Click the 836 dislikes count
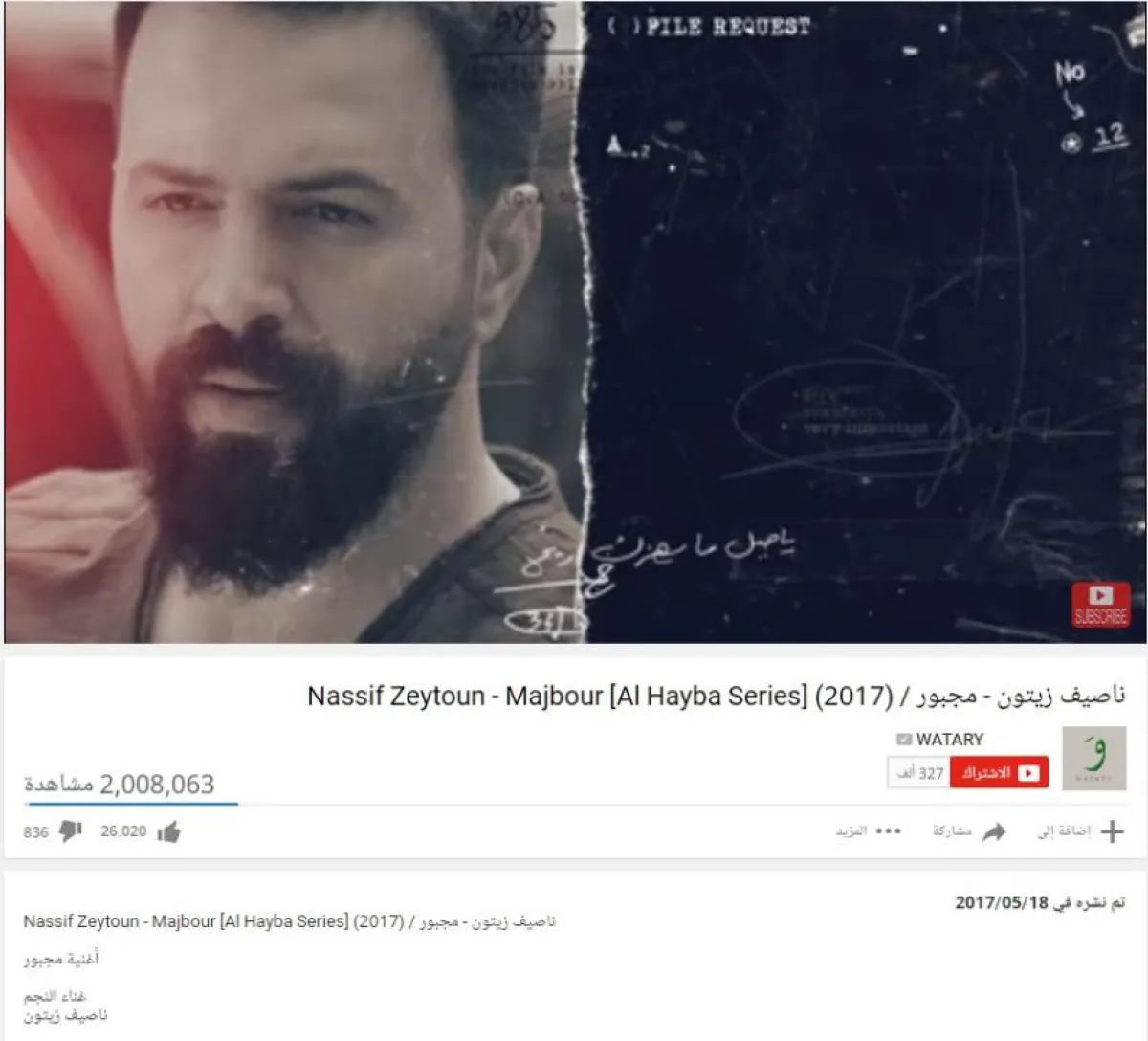 [x=36, y=832]
